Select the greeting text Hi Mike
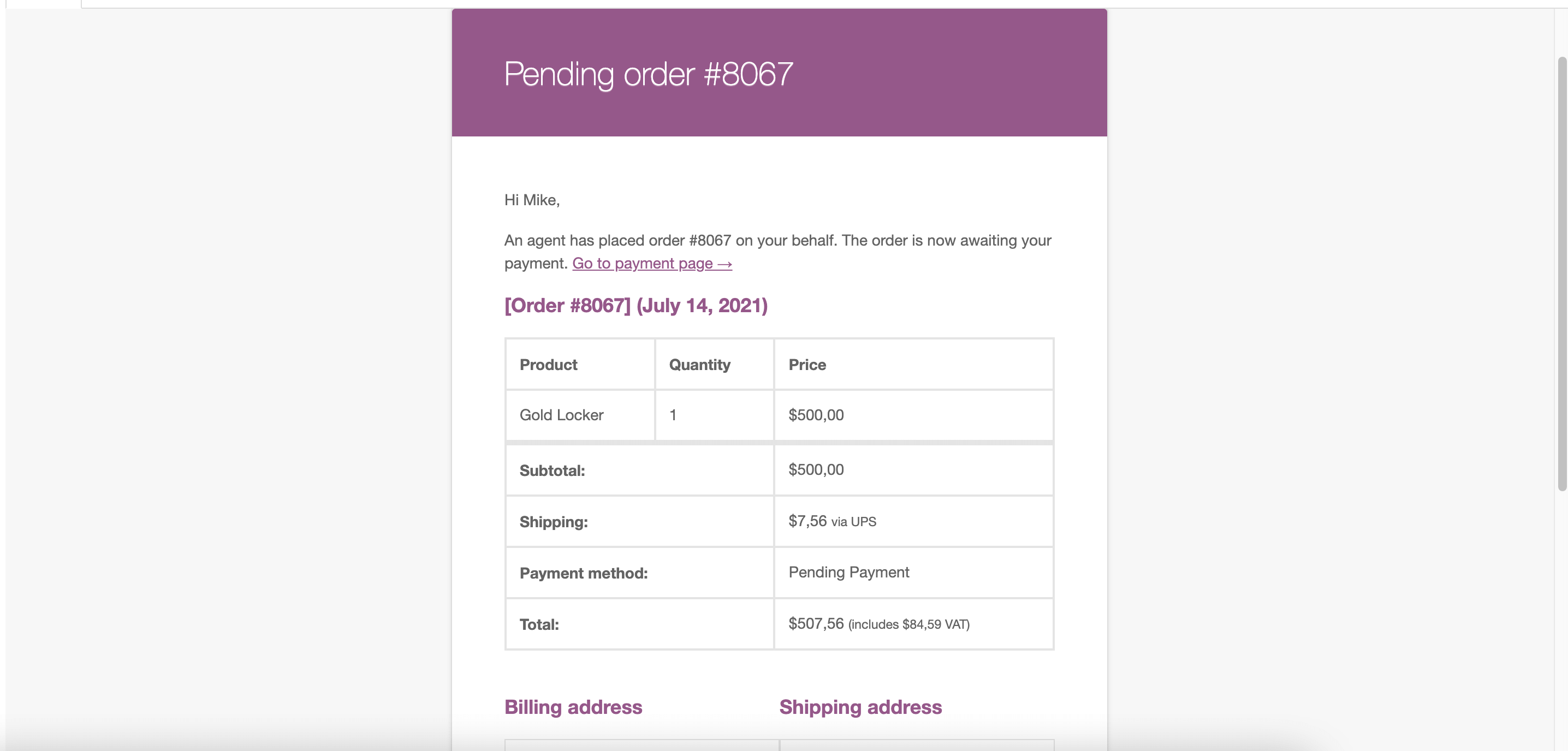The height and width of the screenshot is (751, 1568). point(530,200)
